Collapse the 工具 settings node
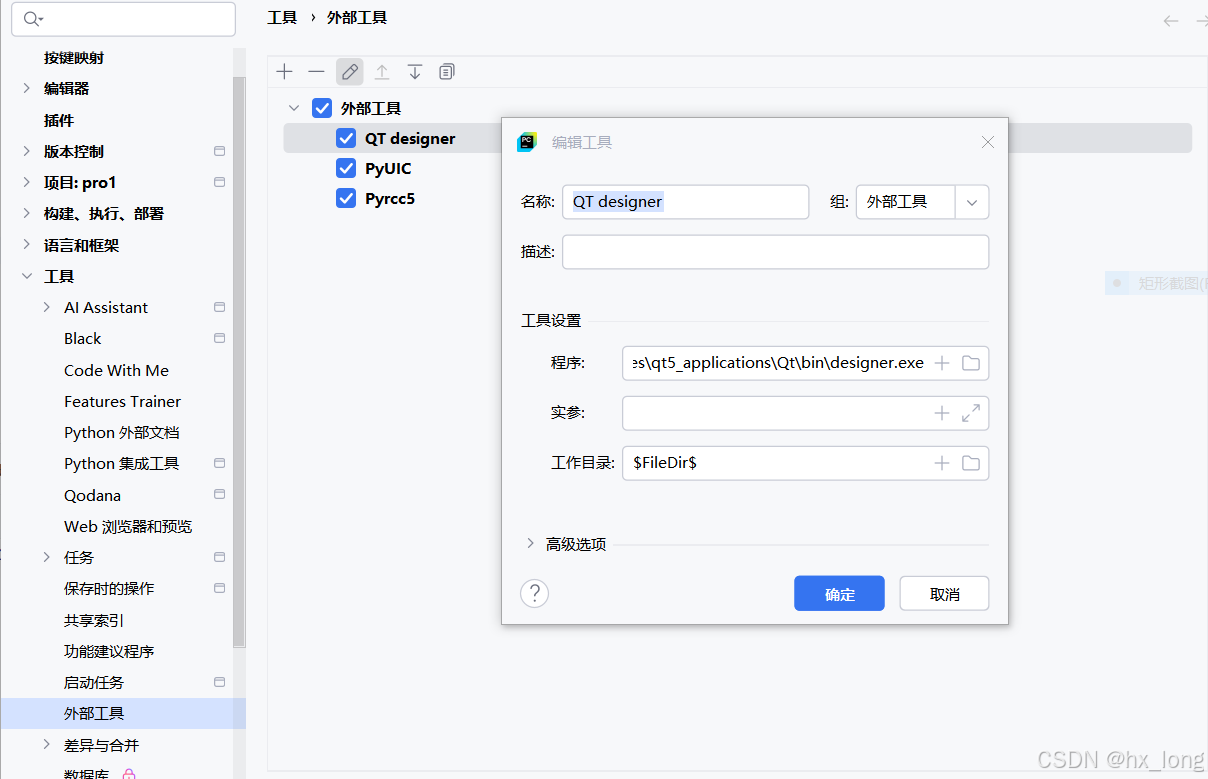 [26, 276]
